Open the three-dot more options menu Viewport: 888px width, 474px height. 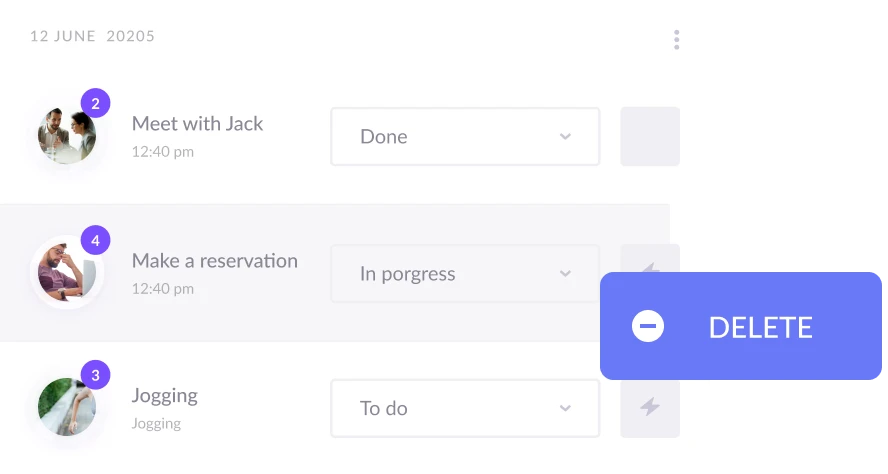[677, 40]
